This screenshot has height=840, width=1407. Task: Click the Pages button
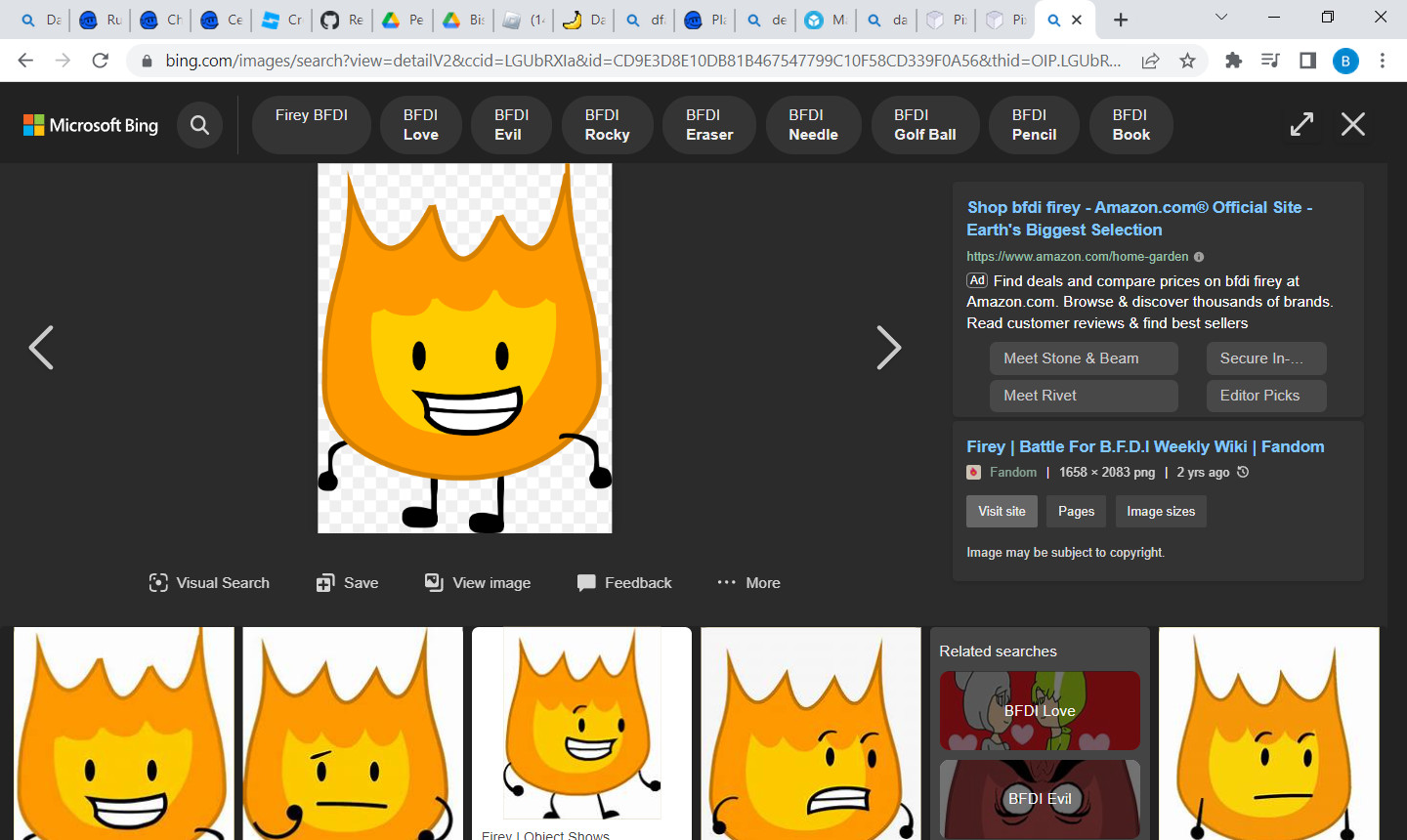coord(1076,512)
